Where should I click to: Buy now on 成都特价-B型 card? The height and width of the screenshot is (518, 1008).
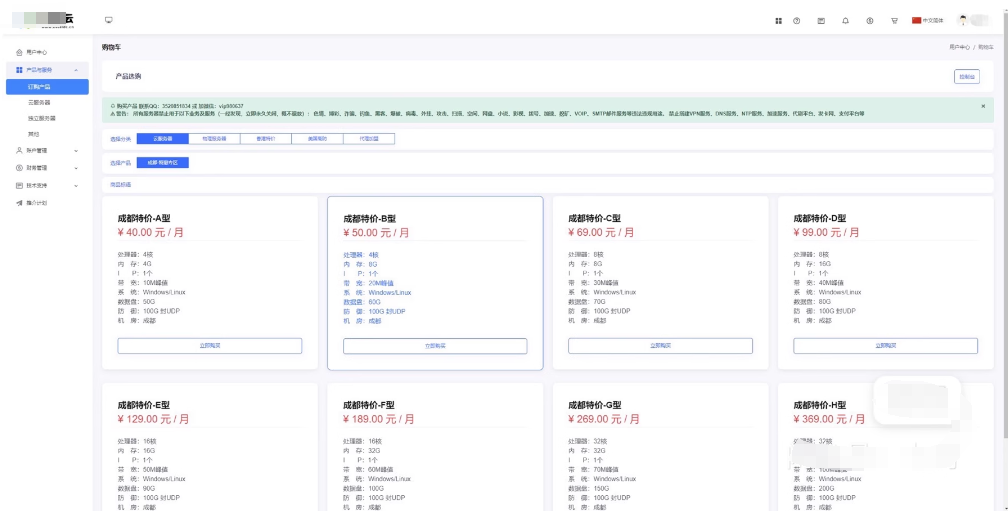pos(435,346)
